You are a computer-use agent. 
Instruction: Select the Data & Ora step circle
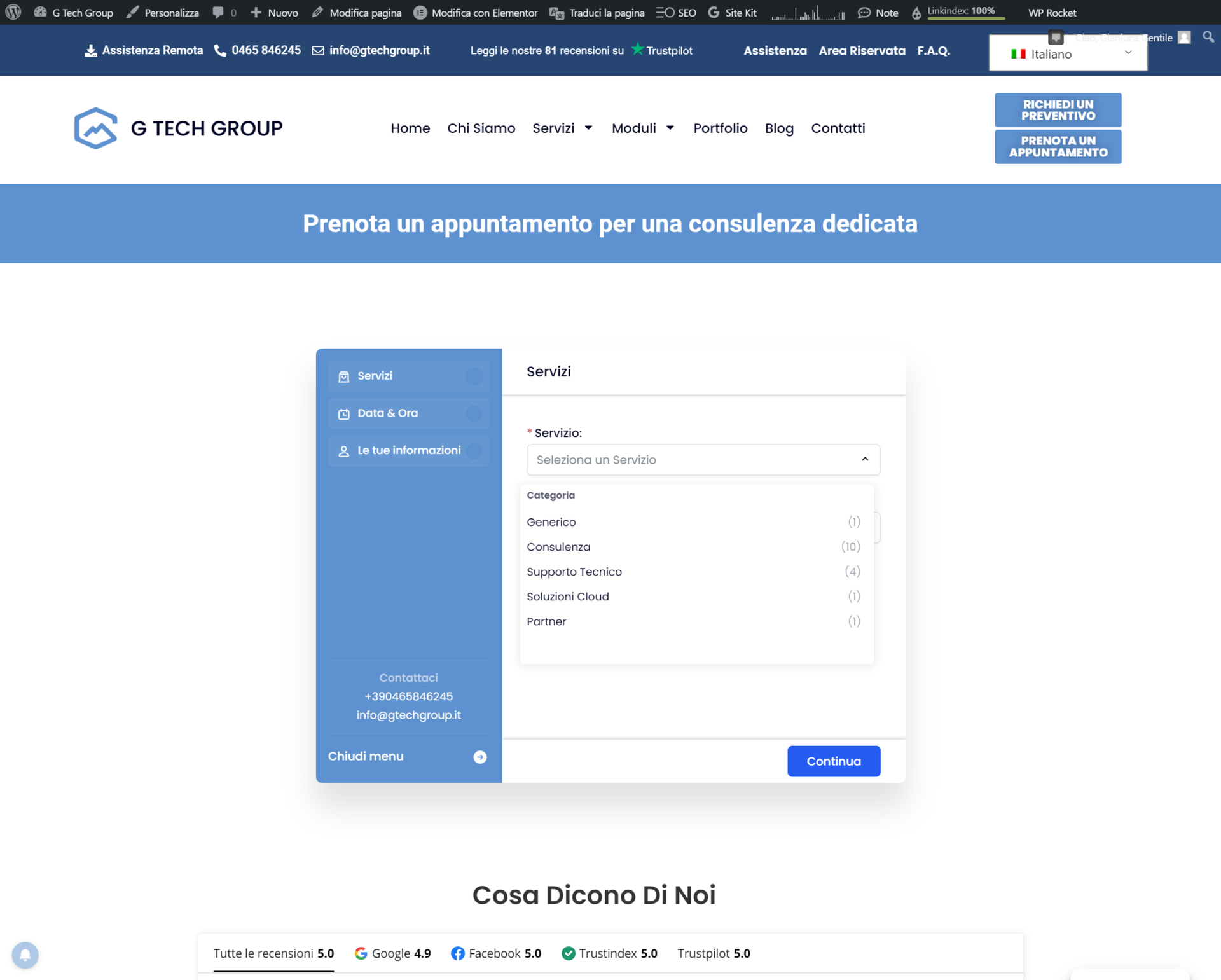click(x=474, y=413)
